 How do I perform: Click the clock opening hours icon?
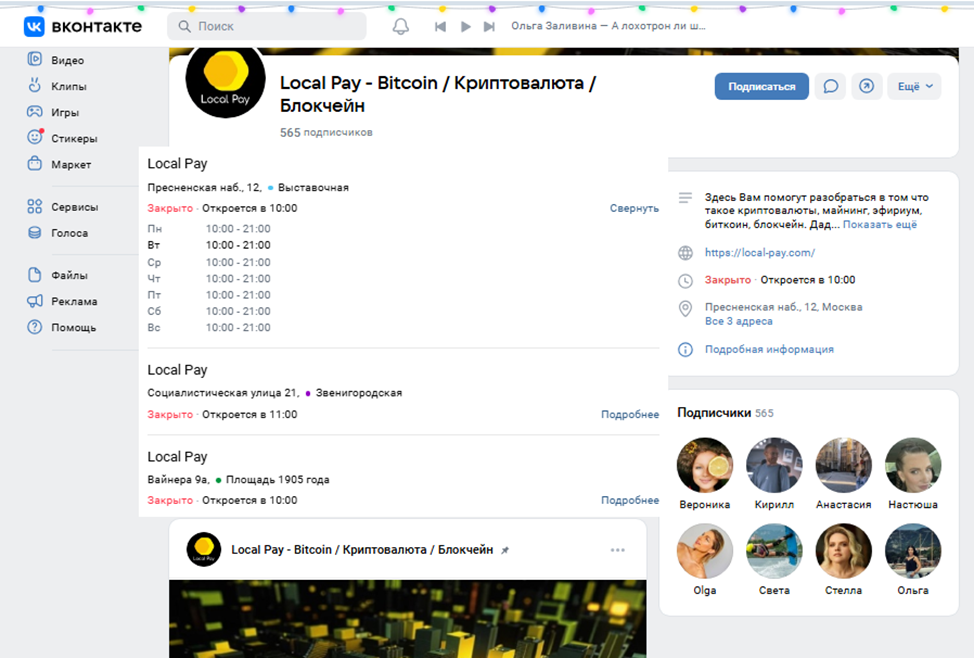pyautogui.click(x=685, y=281)
